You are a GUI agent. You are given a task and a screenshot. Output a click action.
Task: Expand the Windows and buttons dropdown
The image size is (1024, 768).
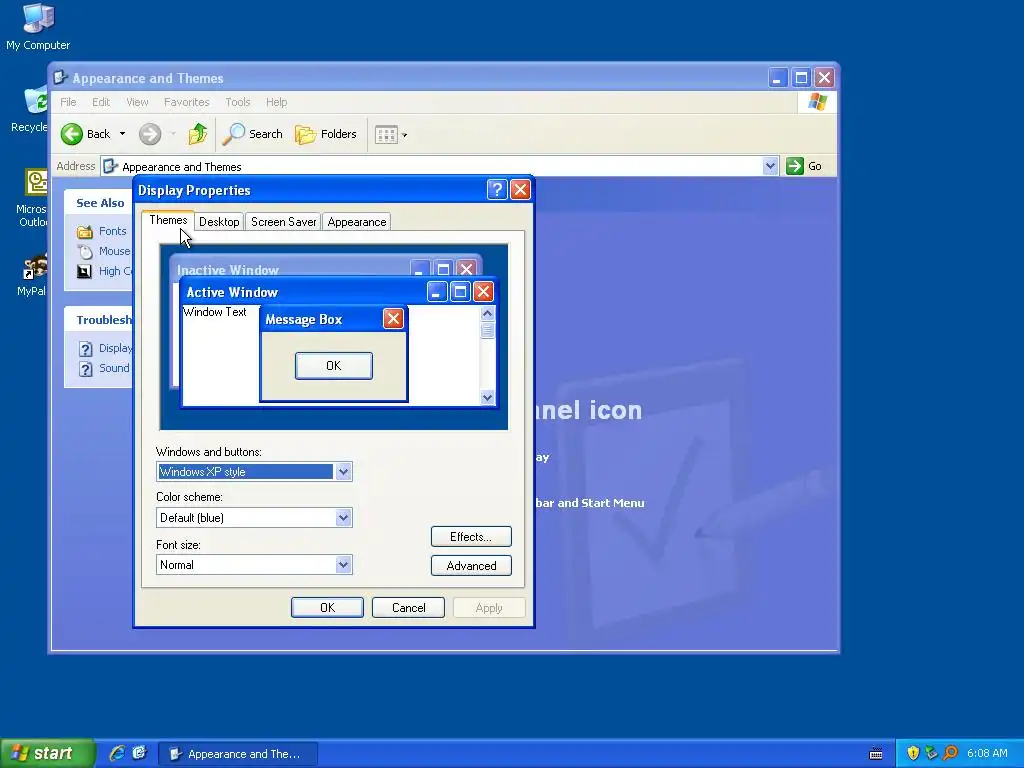pyautogui.click(x=344, y=472)
